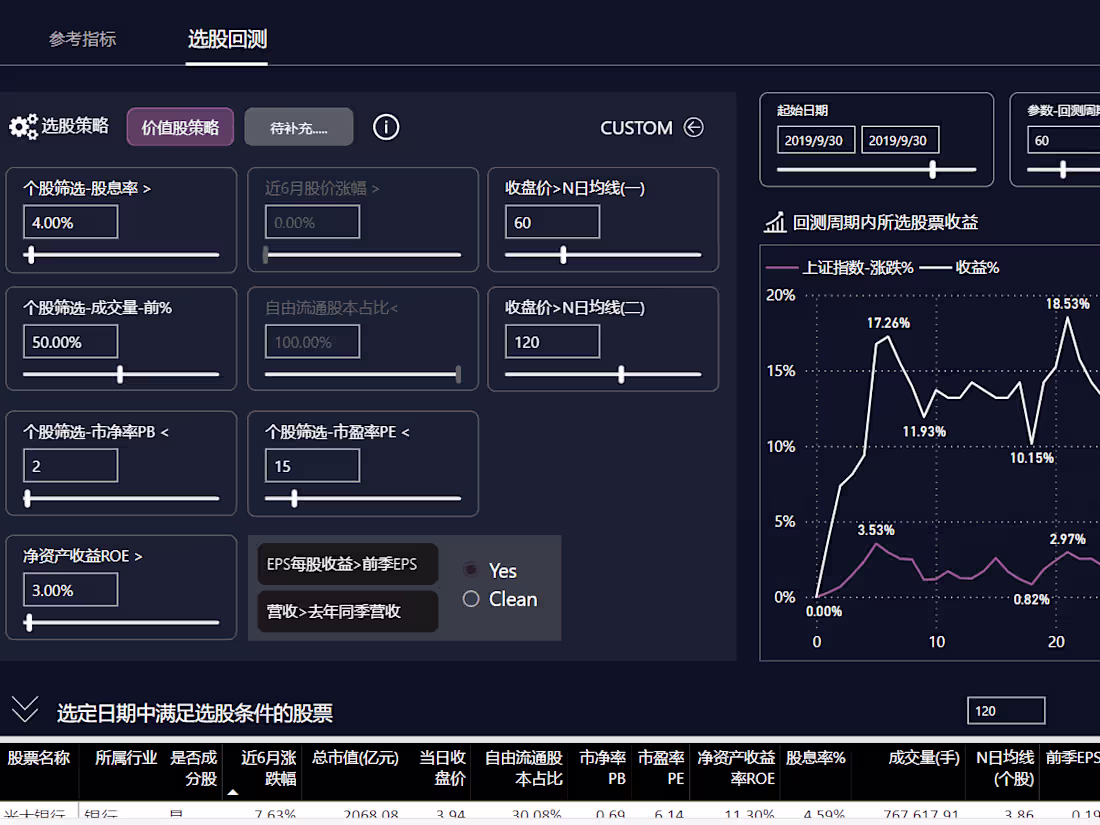Click the second 2019/9/30 date field
Image resolution: width=1100 pixels, height=825 pixels.
pos(900,140)
